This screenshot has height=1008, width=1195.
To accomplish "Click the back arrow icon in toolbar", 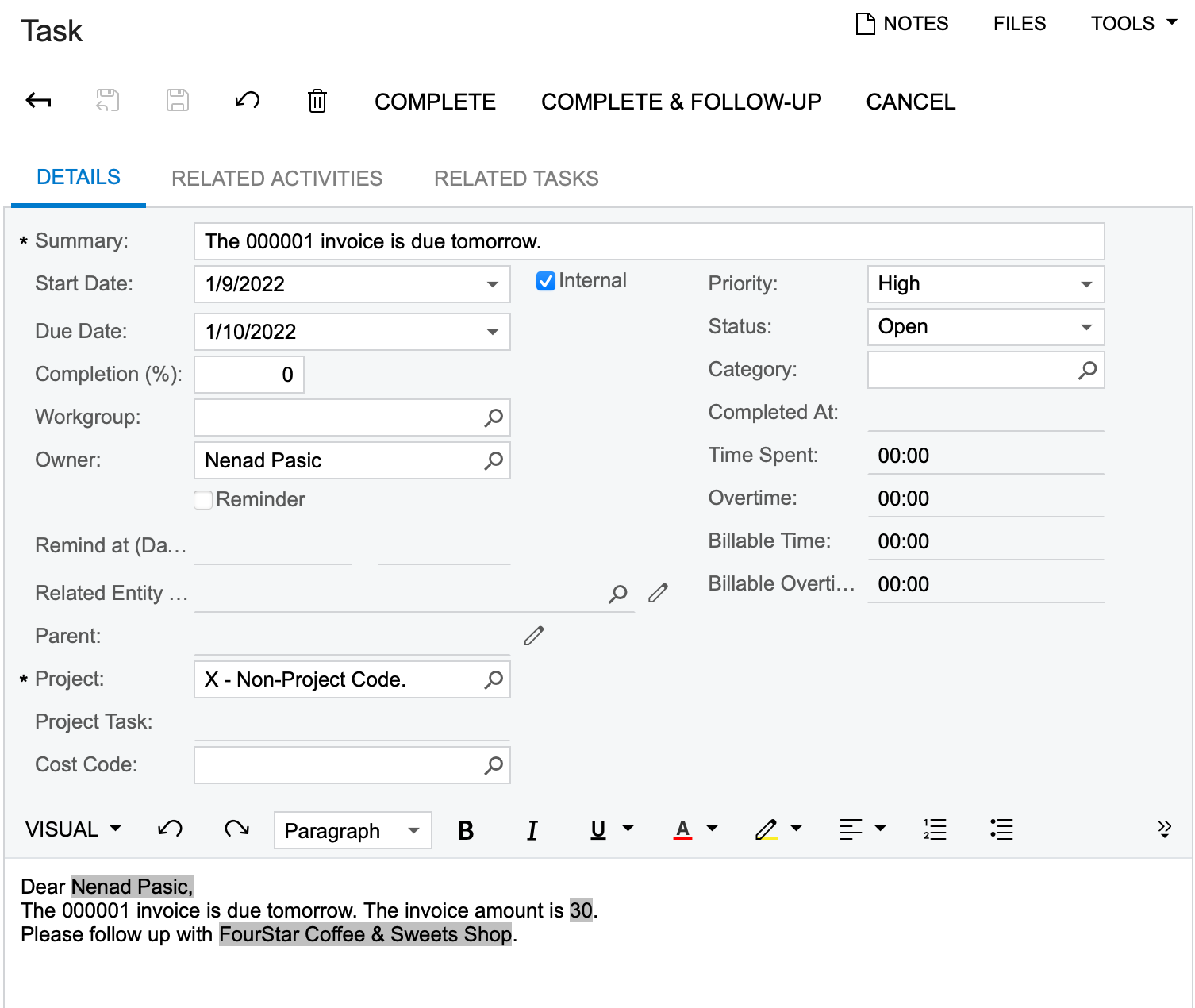I will 38,101.
